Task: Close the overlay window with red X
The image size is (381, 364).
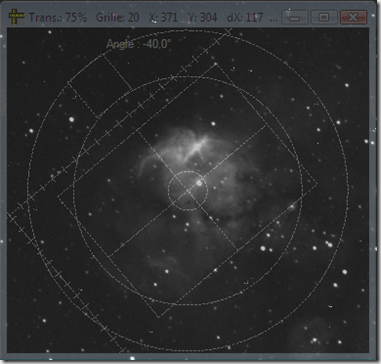Action: (x=354, y=17)
